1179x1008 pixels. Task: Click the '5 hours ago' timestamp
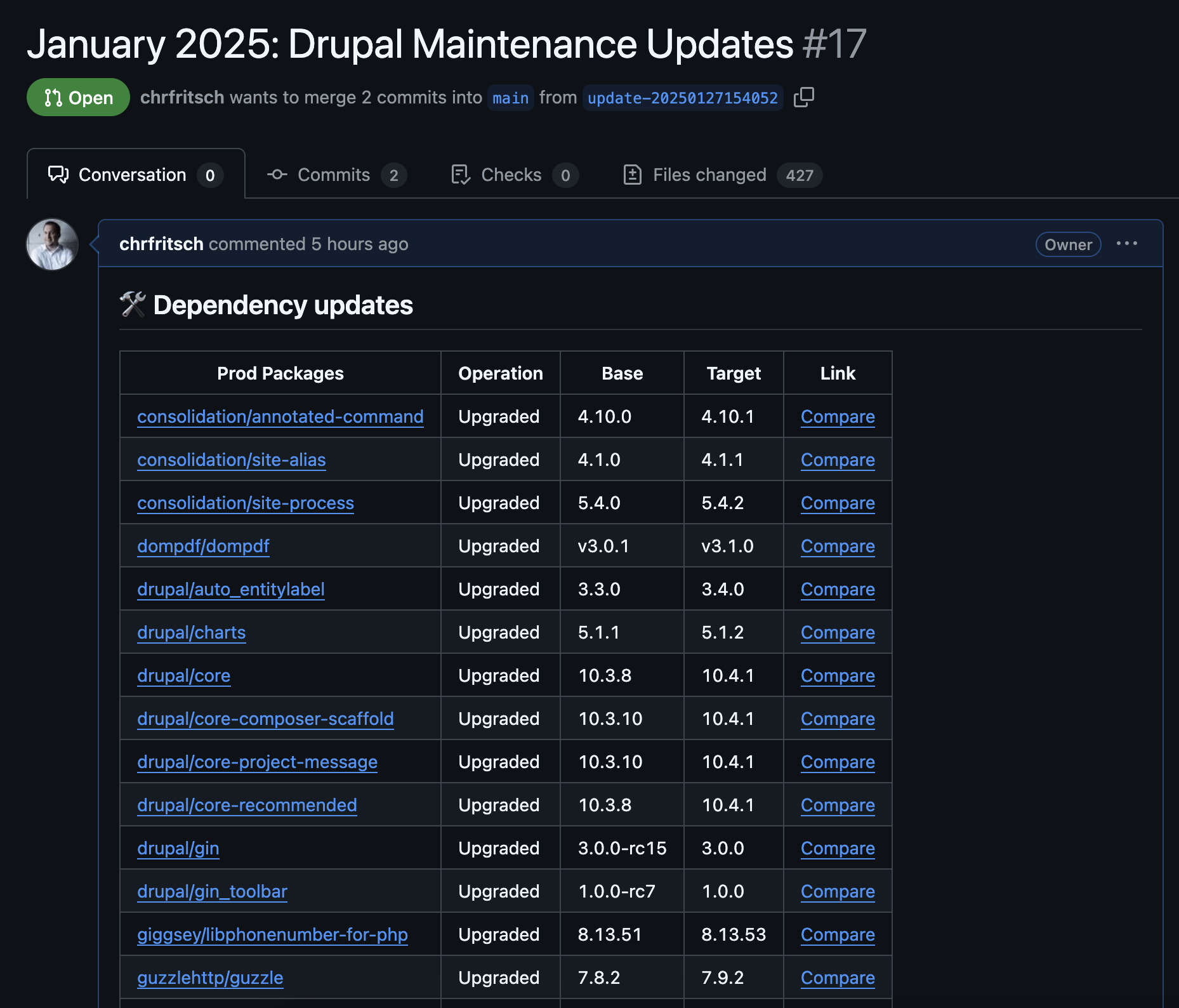coord(360,244)
